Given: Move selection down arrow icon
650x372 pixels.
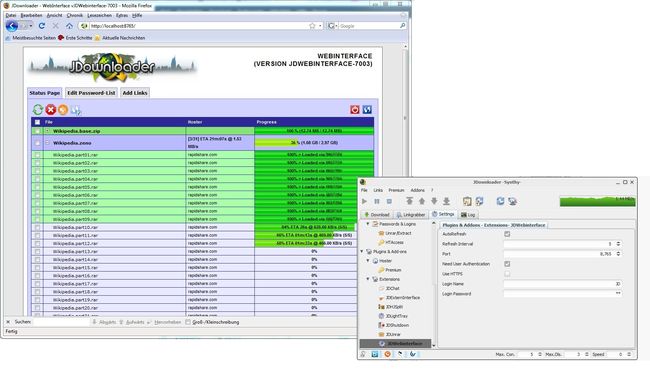Looking at the screenshot, I should coord(434,201).
